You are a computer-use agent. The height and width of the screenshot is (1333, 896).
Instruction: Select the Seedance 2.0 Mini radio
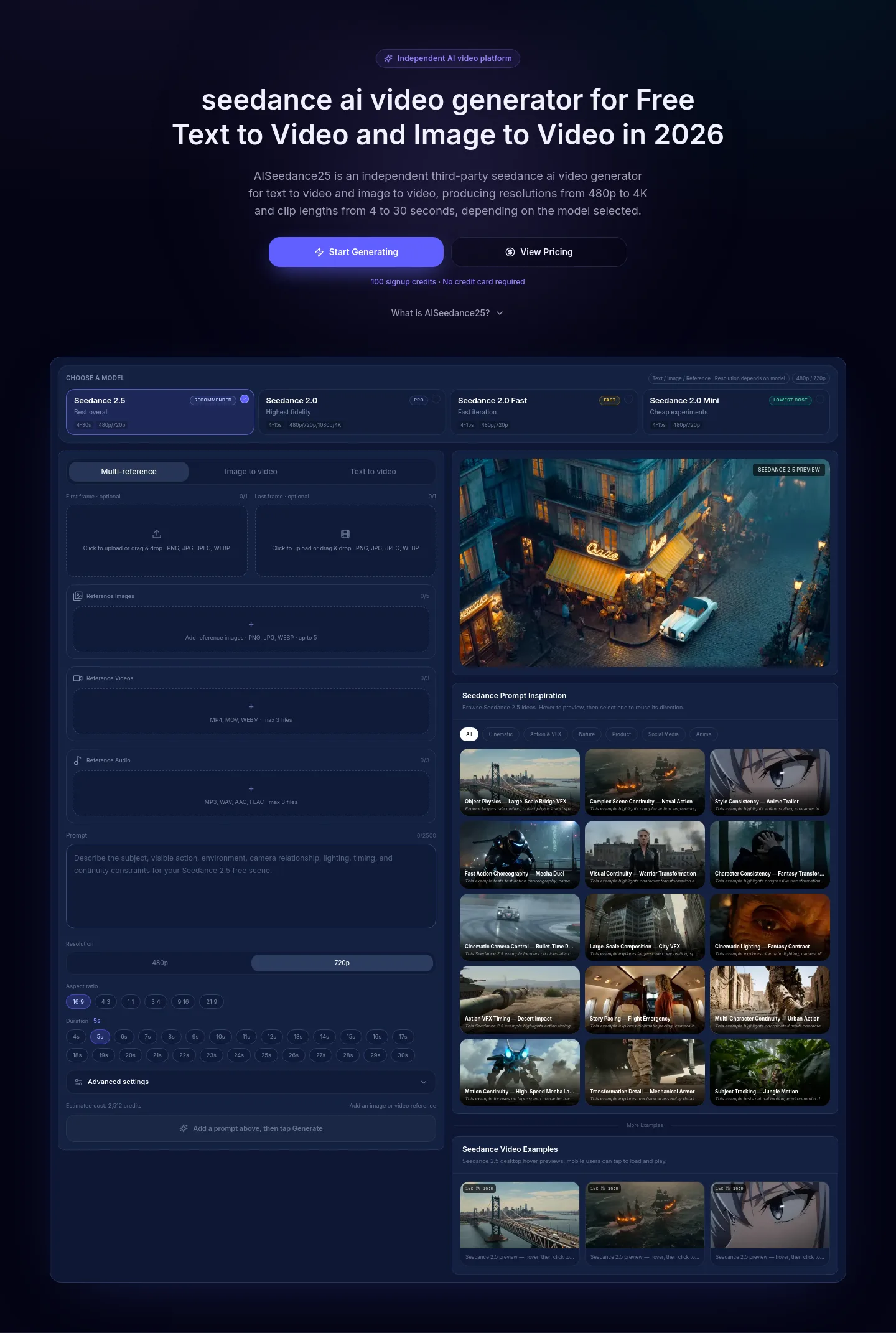820,400
